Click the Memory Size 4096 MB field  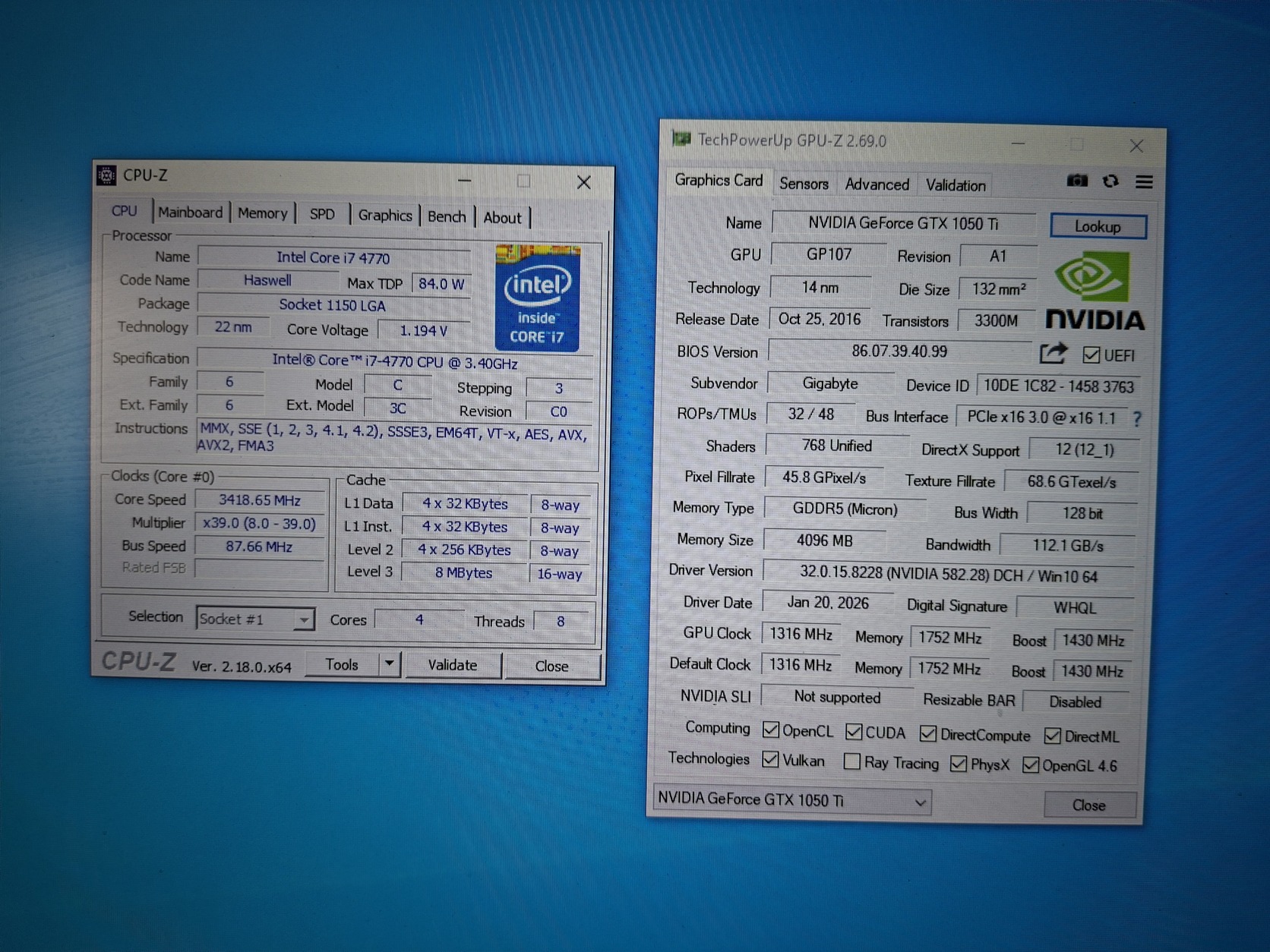click(x=825, y=541)
